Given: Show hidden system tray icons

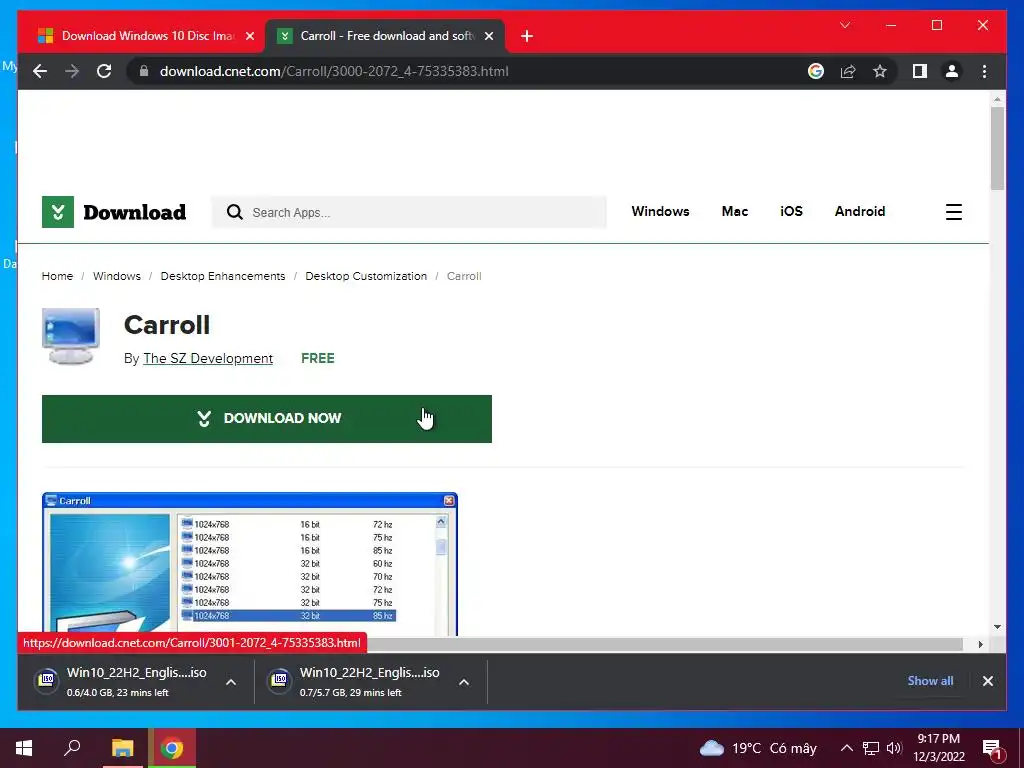Looking at the screenshot, I should click(846, 748).
